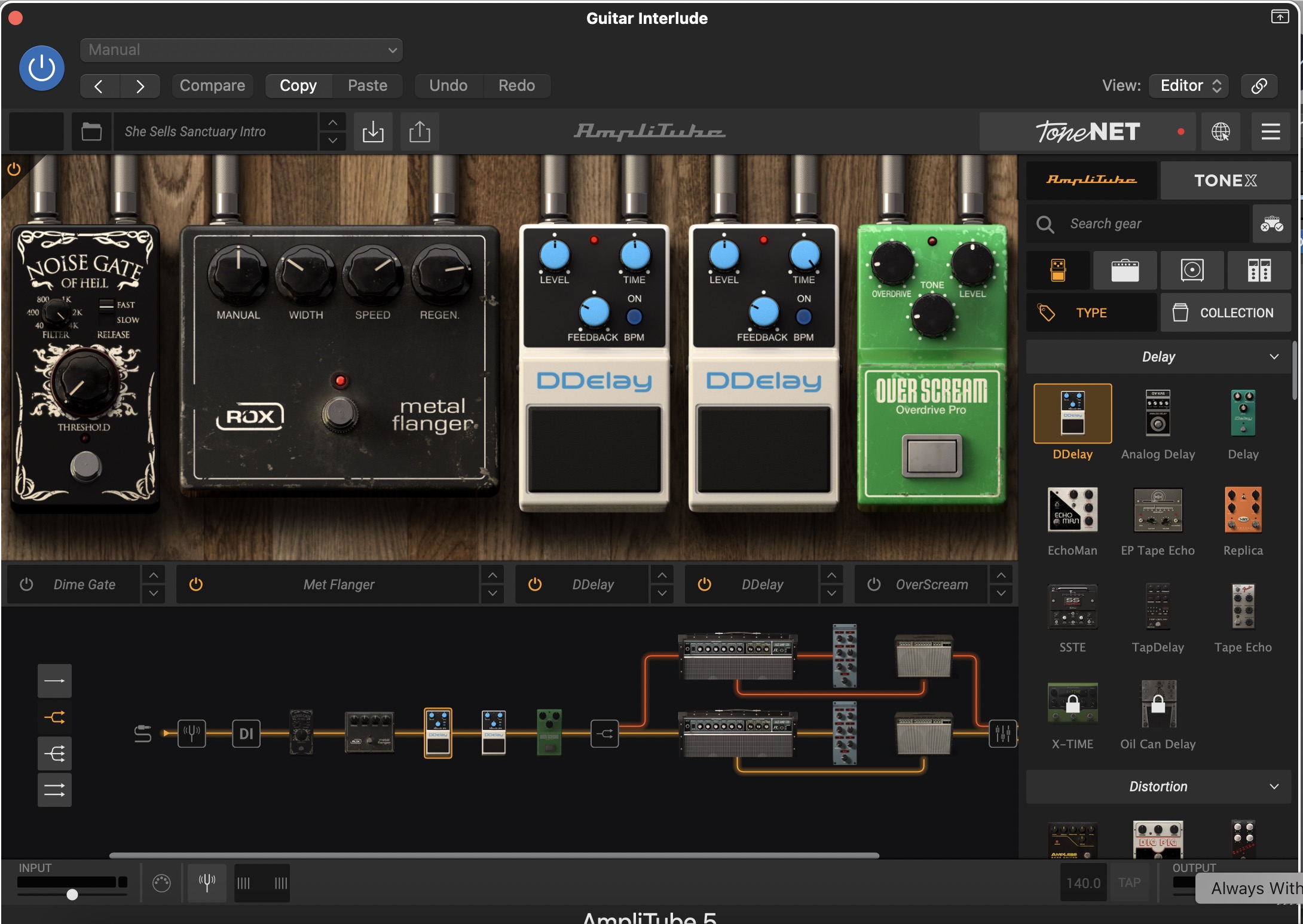
Task: Click the 140.0 tempo value
Action: coord(1083,883)
